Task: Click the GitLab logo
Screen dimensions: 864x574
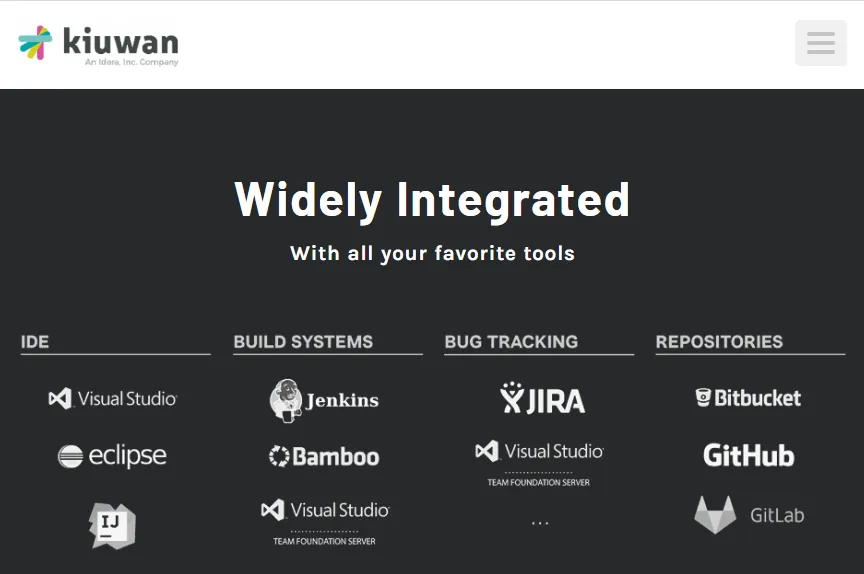Action: pos(749,515)
